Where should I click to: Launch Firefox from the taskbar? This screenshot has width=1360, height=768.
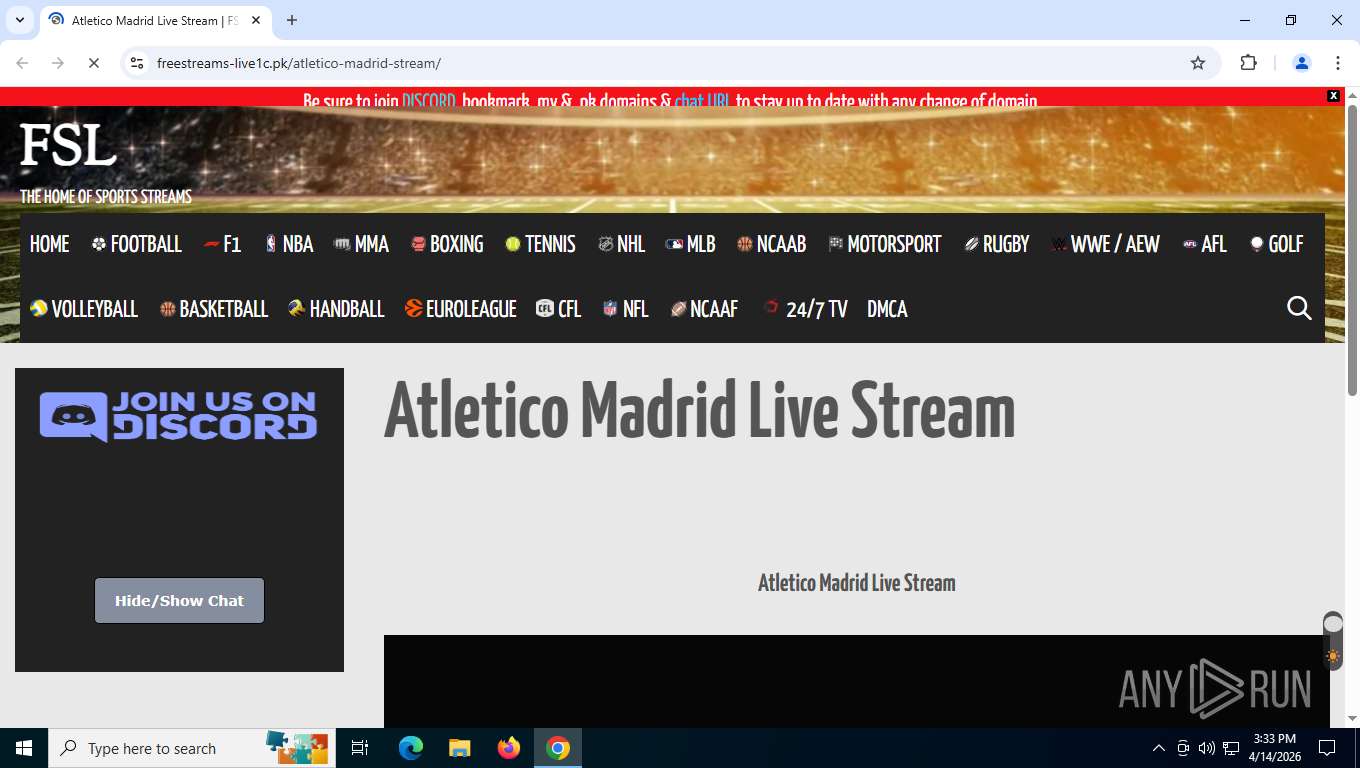[509, 748]
